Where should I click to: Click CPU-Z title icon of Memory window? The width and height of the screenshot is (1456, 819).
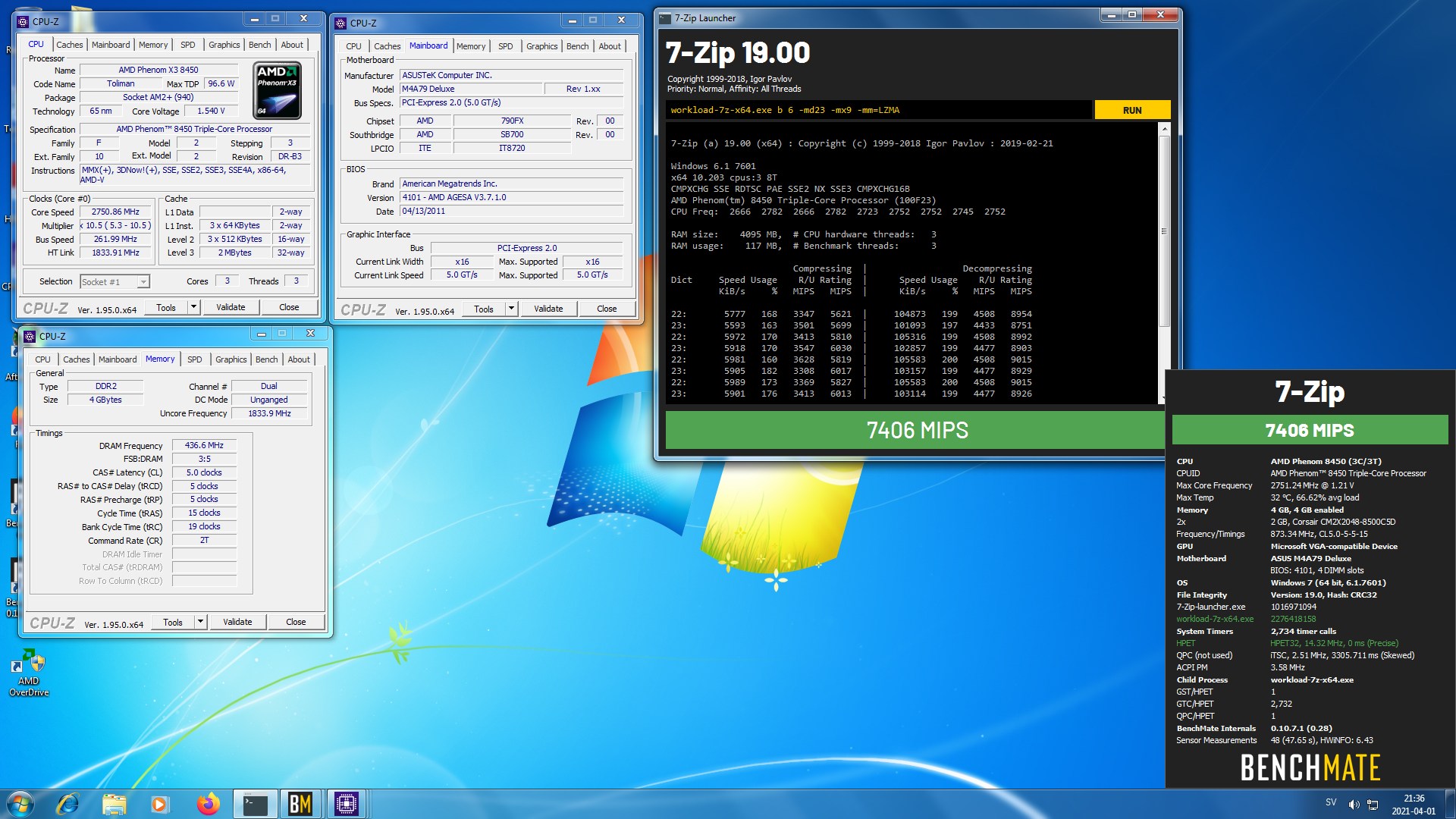coord(30,336)
